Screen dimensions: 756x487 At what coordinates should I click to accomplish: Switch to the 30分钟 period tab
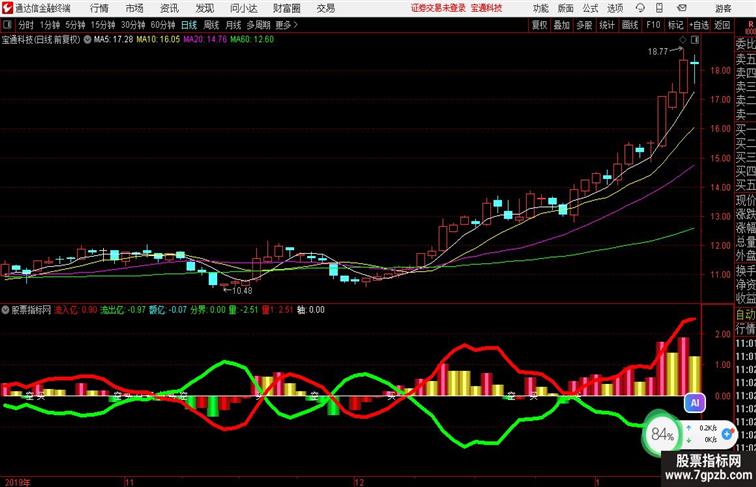133,25
